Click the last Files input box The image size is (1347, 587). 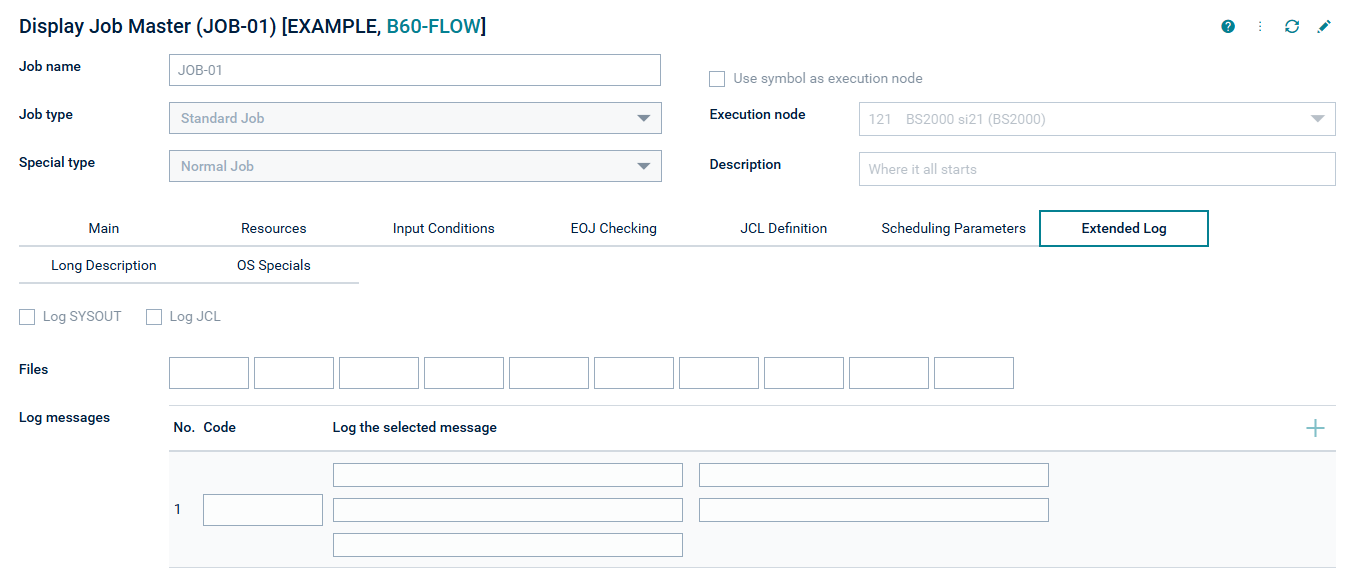974,373
